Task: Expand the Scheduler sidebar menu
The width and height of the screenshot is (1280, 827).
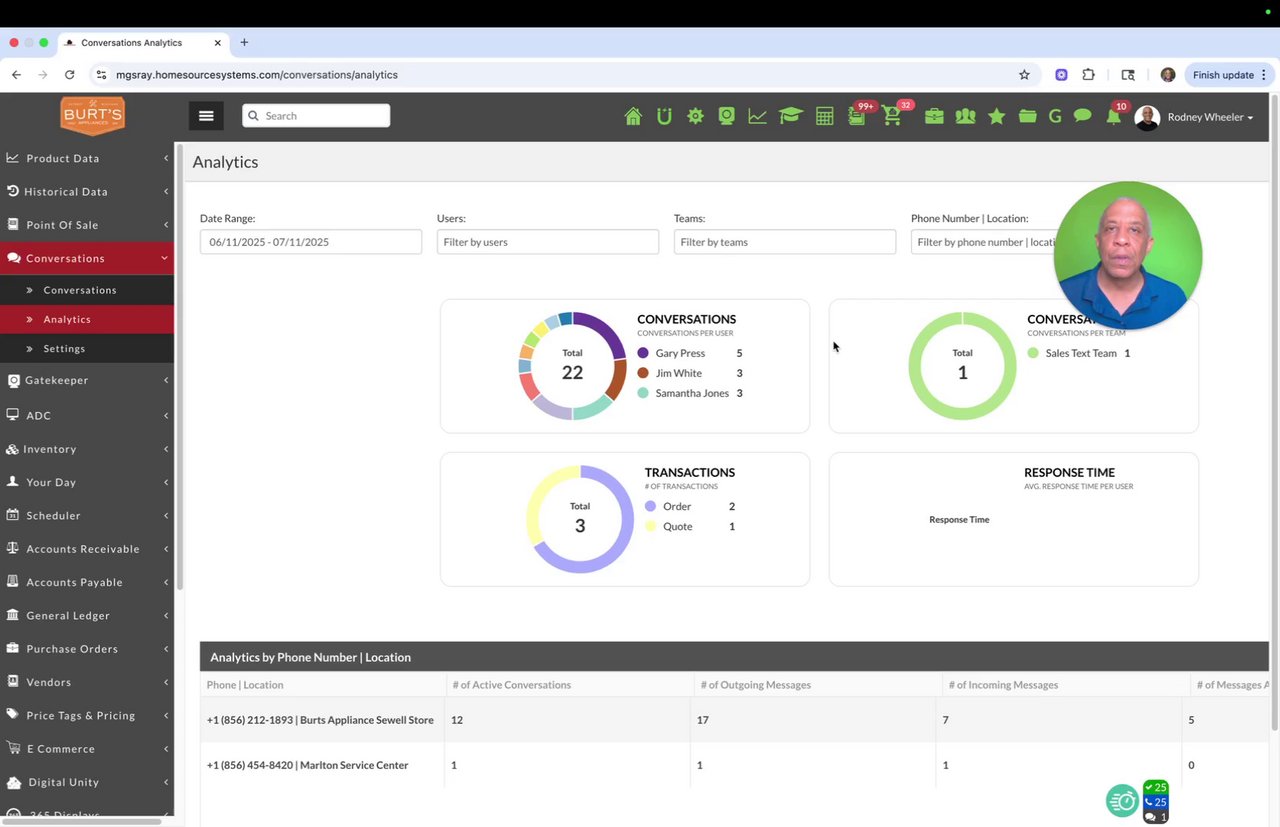Action: click(x=87, y=515)
